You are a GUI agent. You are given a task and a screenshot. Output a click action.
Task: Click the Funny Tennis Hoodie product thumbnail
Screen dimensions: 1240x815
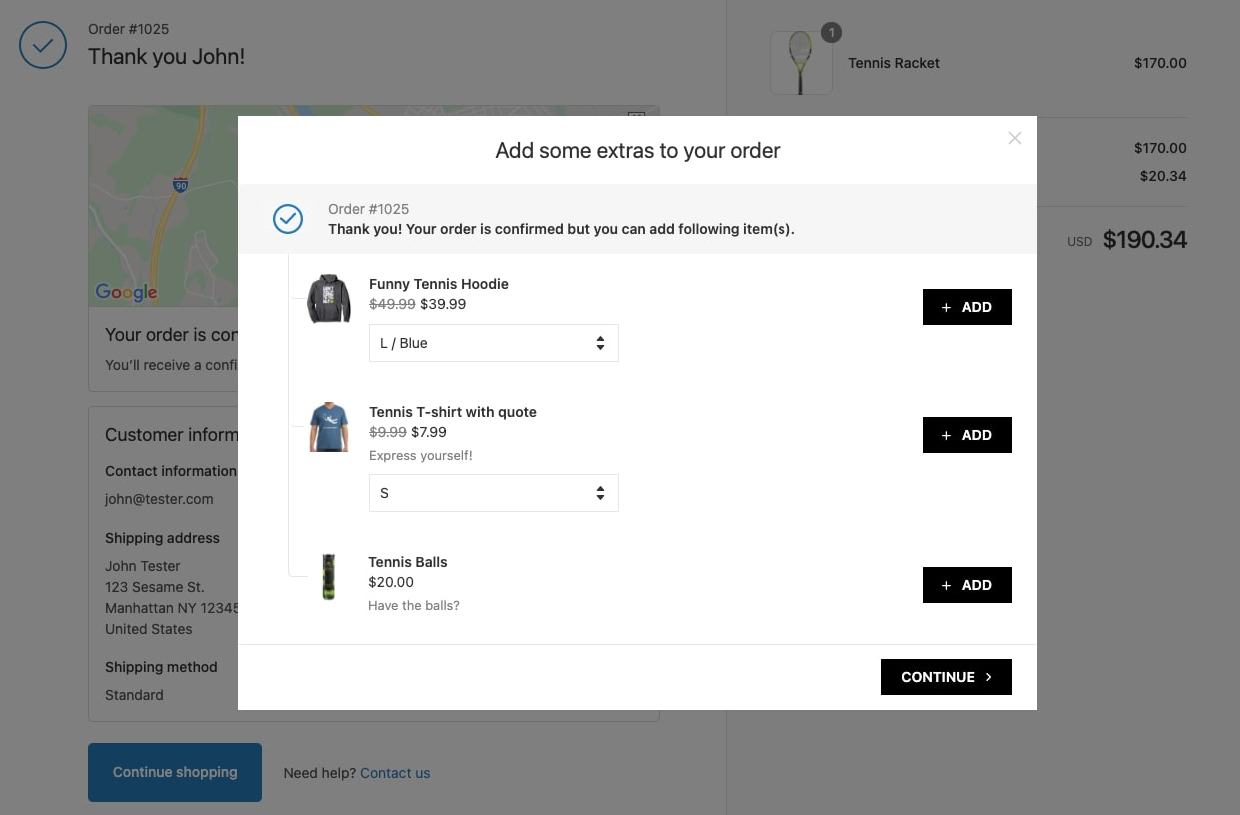point(329,298)
